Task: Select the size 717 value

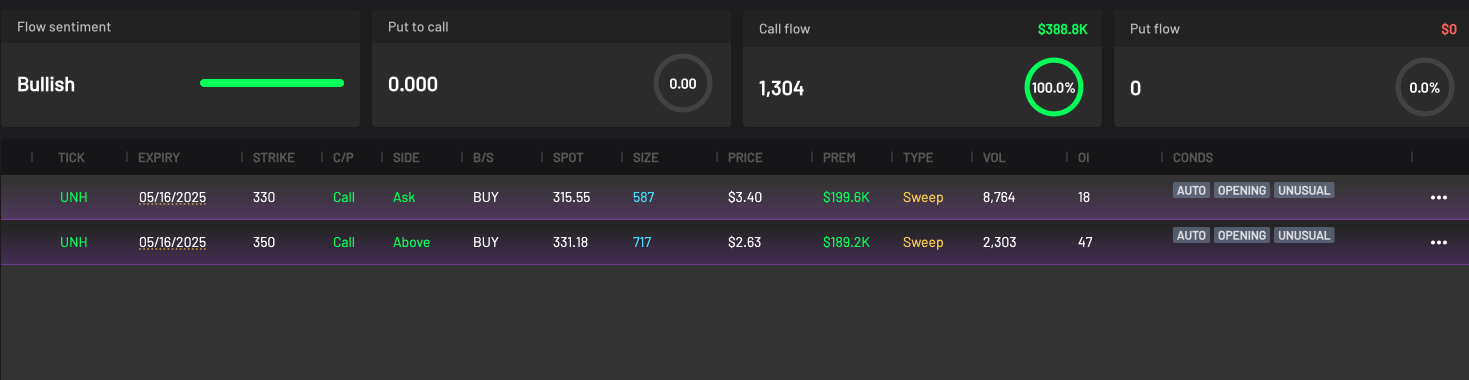Action: 643,243
